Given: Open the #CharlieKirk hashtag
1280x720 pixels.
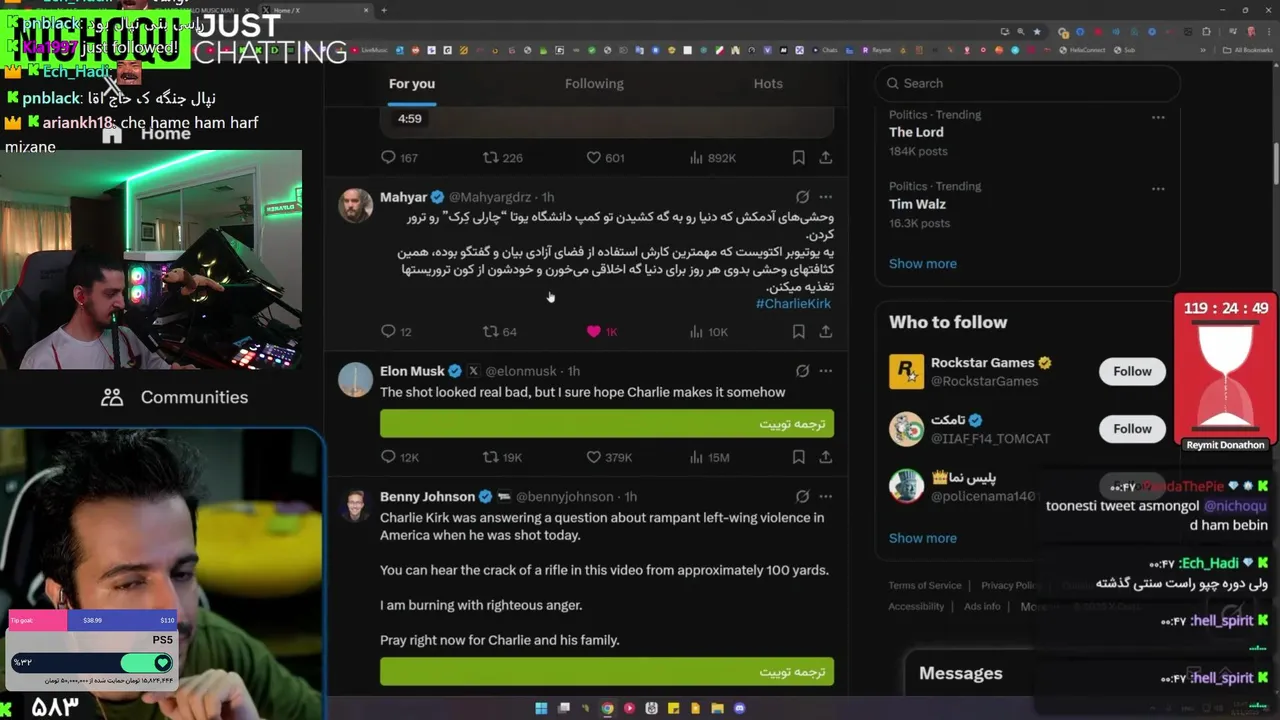Looking at the screenshot, I should (793, 303).
